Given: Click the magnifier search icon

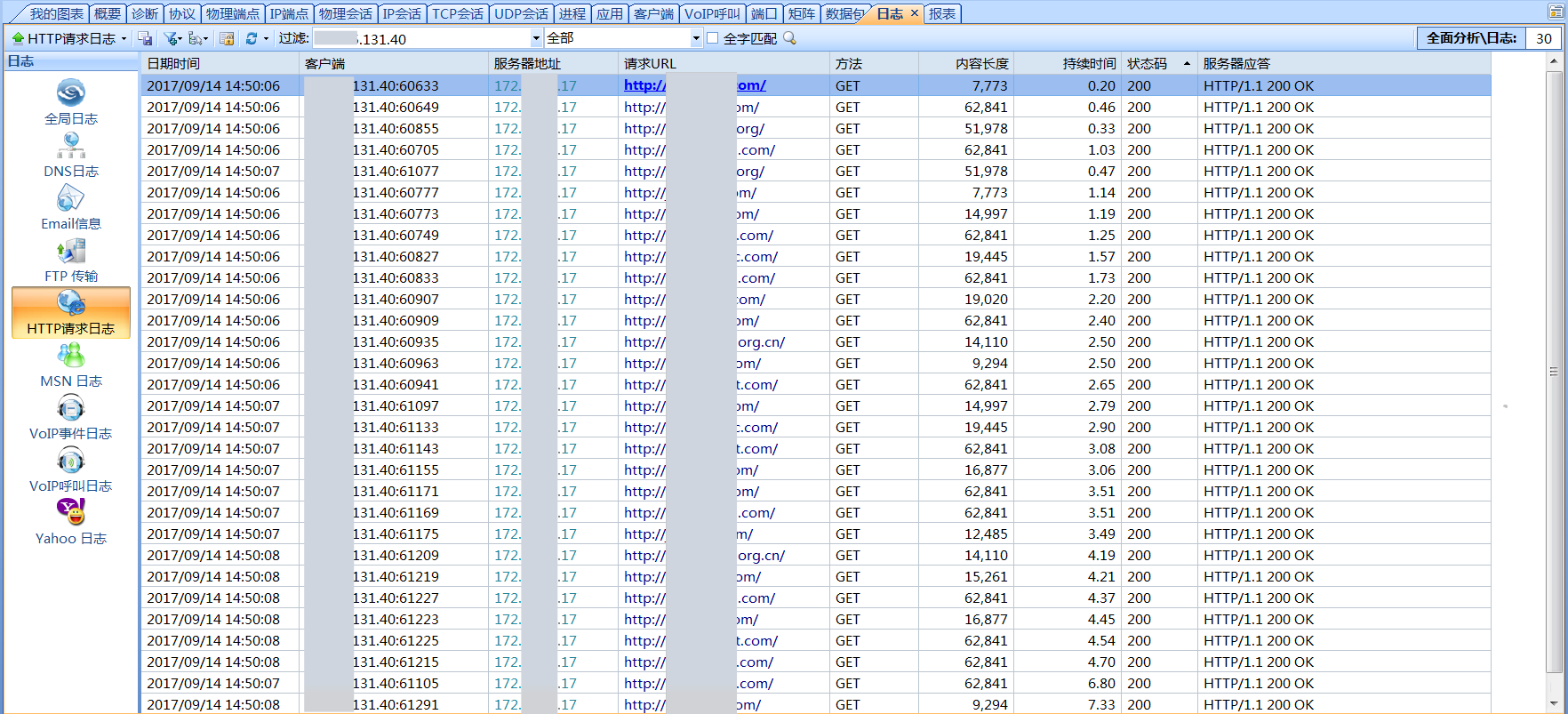Looking at the screenshot, I should tap(789, 38).
